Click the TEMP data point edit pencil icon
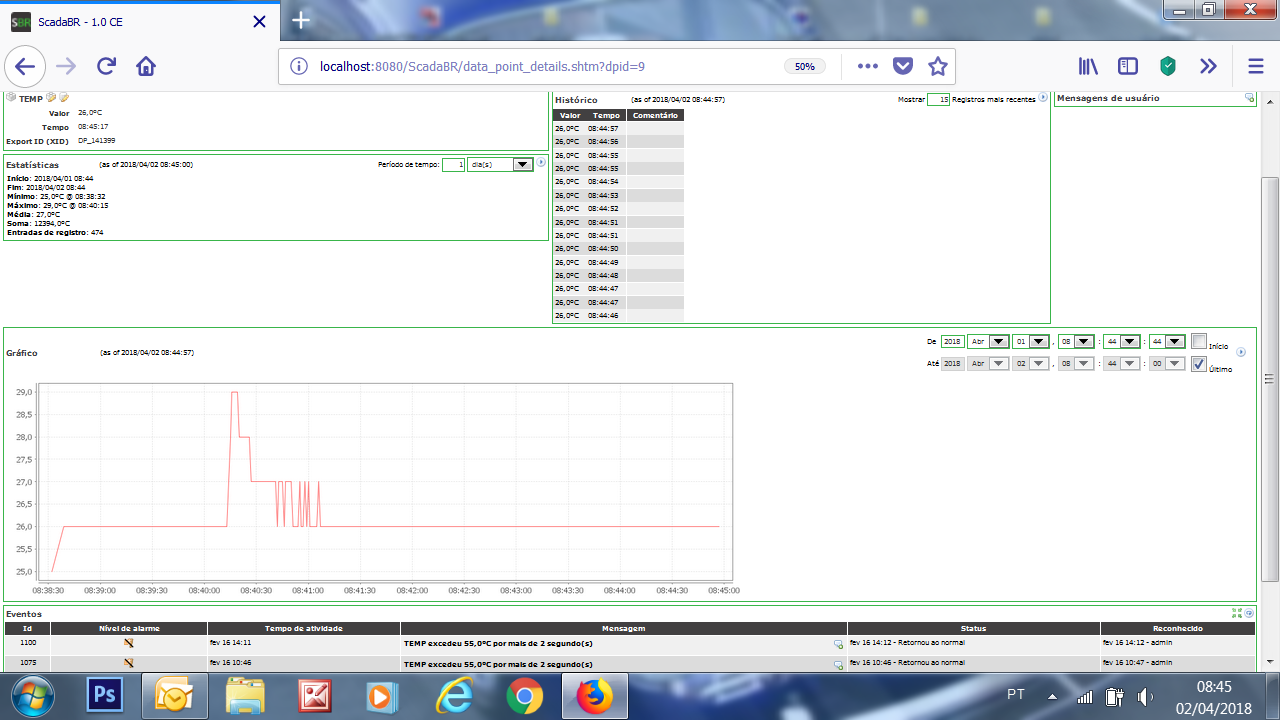This screenshot has height=720, width=1280. pos(52,98)
